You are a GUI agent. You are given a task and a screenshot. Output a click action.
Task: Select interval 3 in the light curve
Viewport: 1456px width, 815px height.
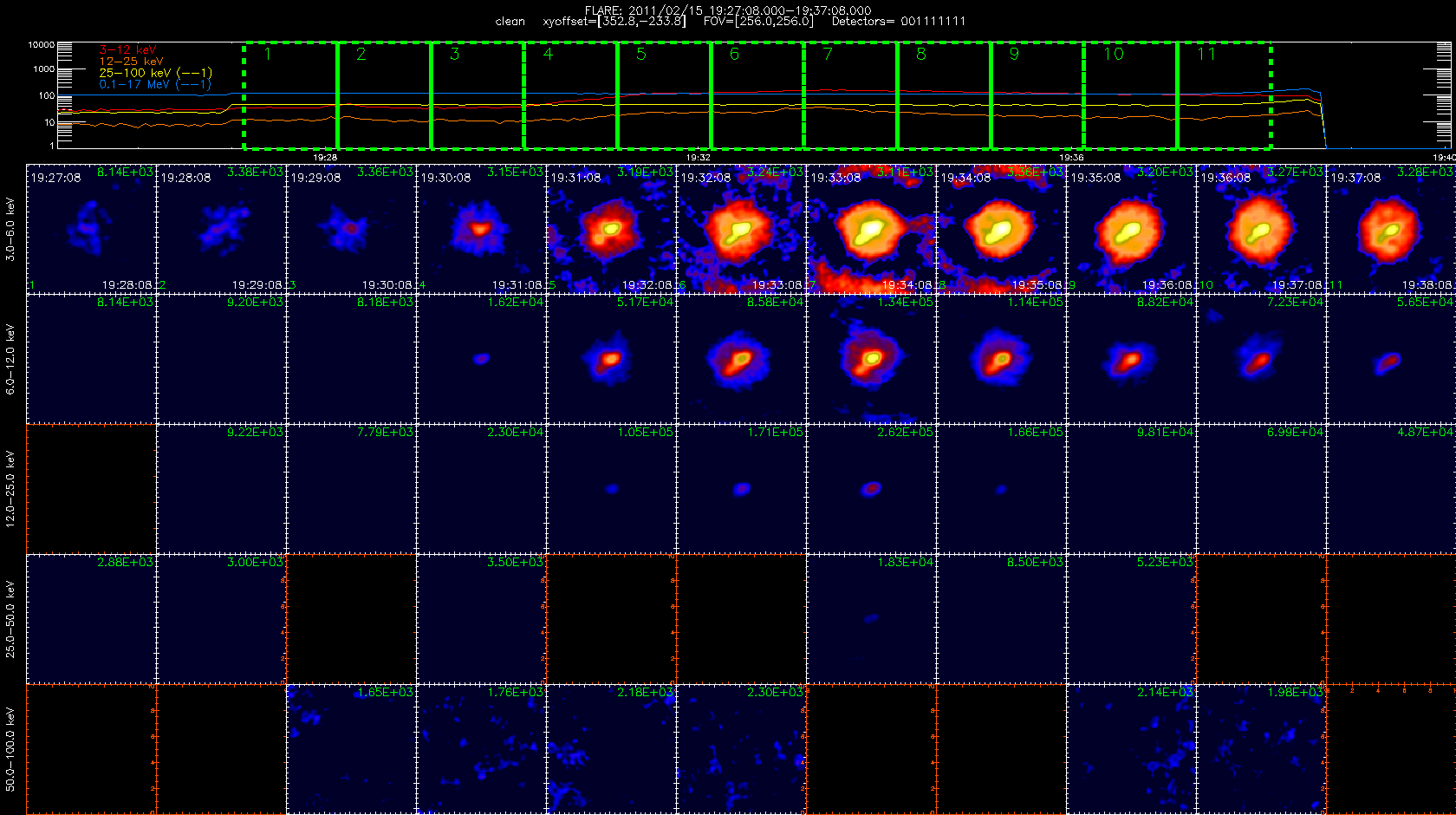[478, 95]
